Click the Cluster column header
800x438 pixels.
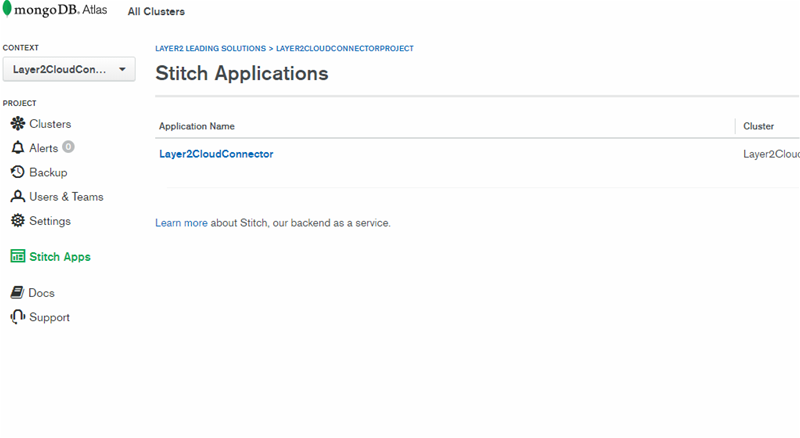coord(759,127)
